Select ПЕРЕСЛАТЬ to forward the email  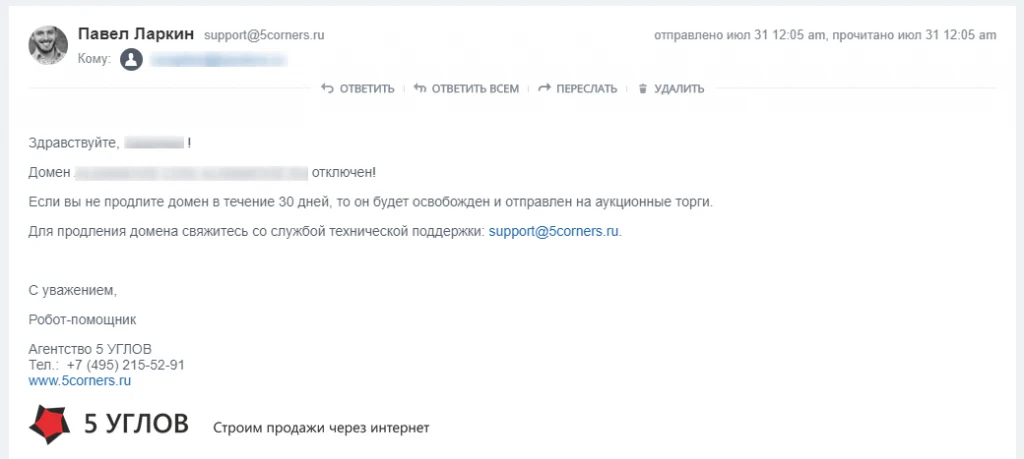pyautogui.click(x=586, y=89)
